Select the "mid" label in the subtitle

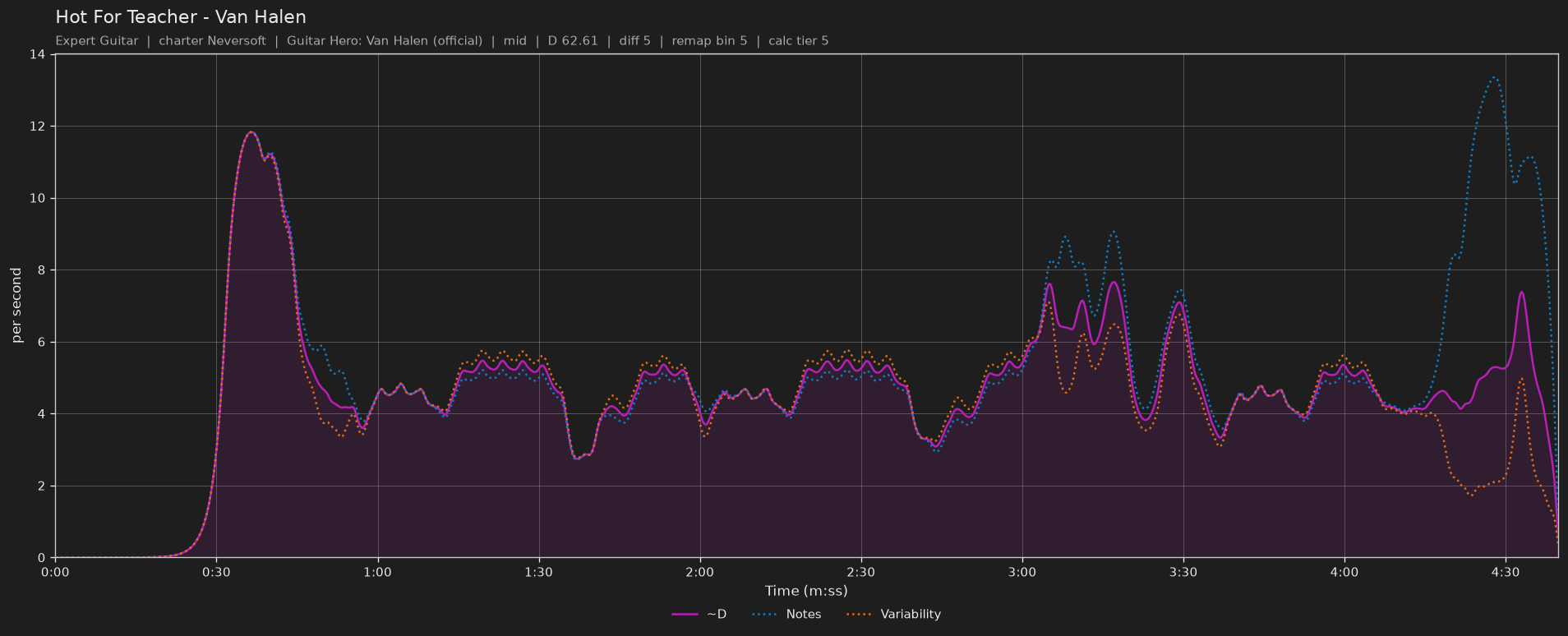pos(515,41)
